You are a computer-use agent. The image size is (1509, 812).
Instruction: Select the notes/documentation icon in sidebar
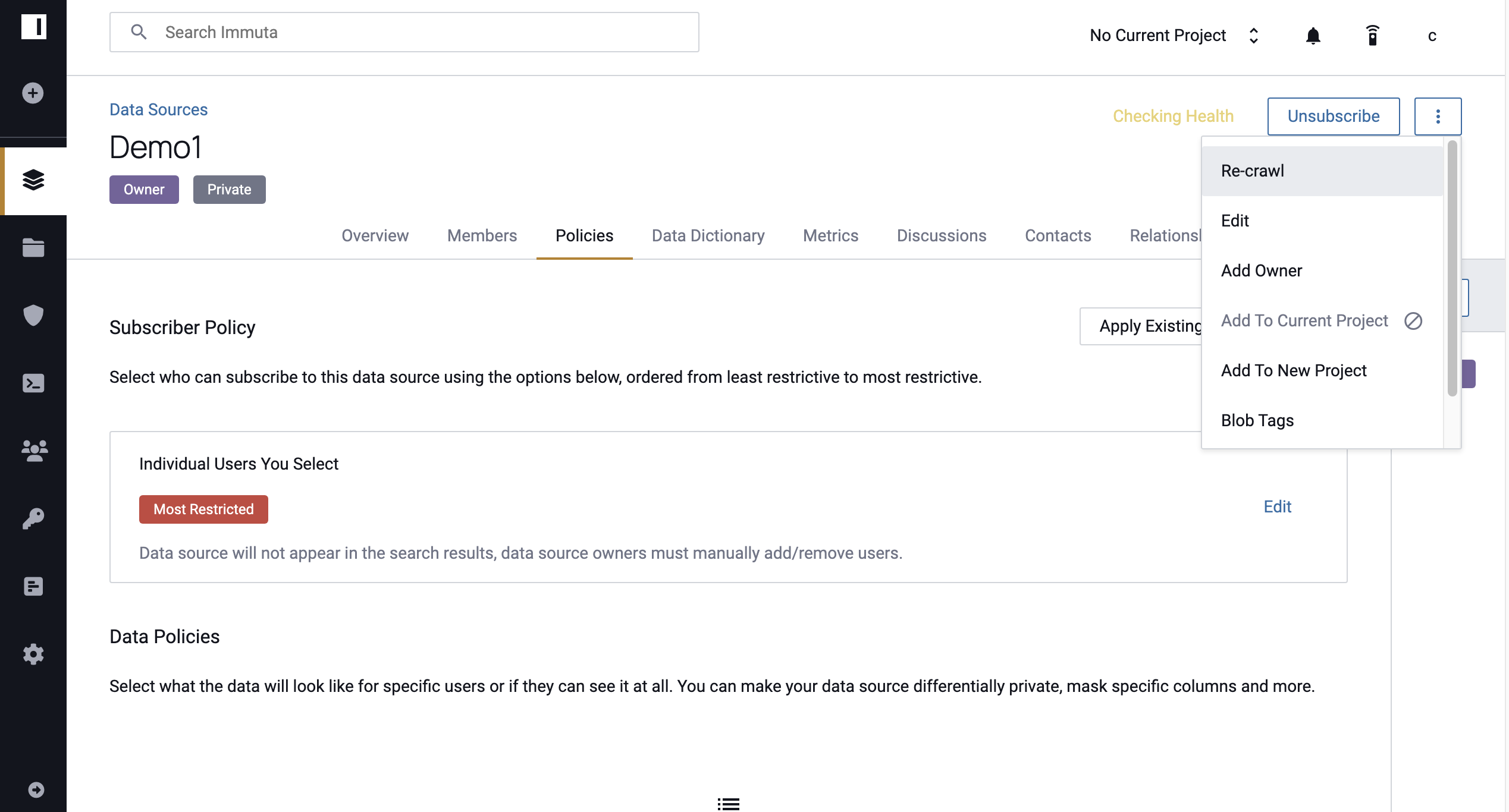[33, 586]
